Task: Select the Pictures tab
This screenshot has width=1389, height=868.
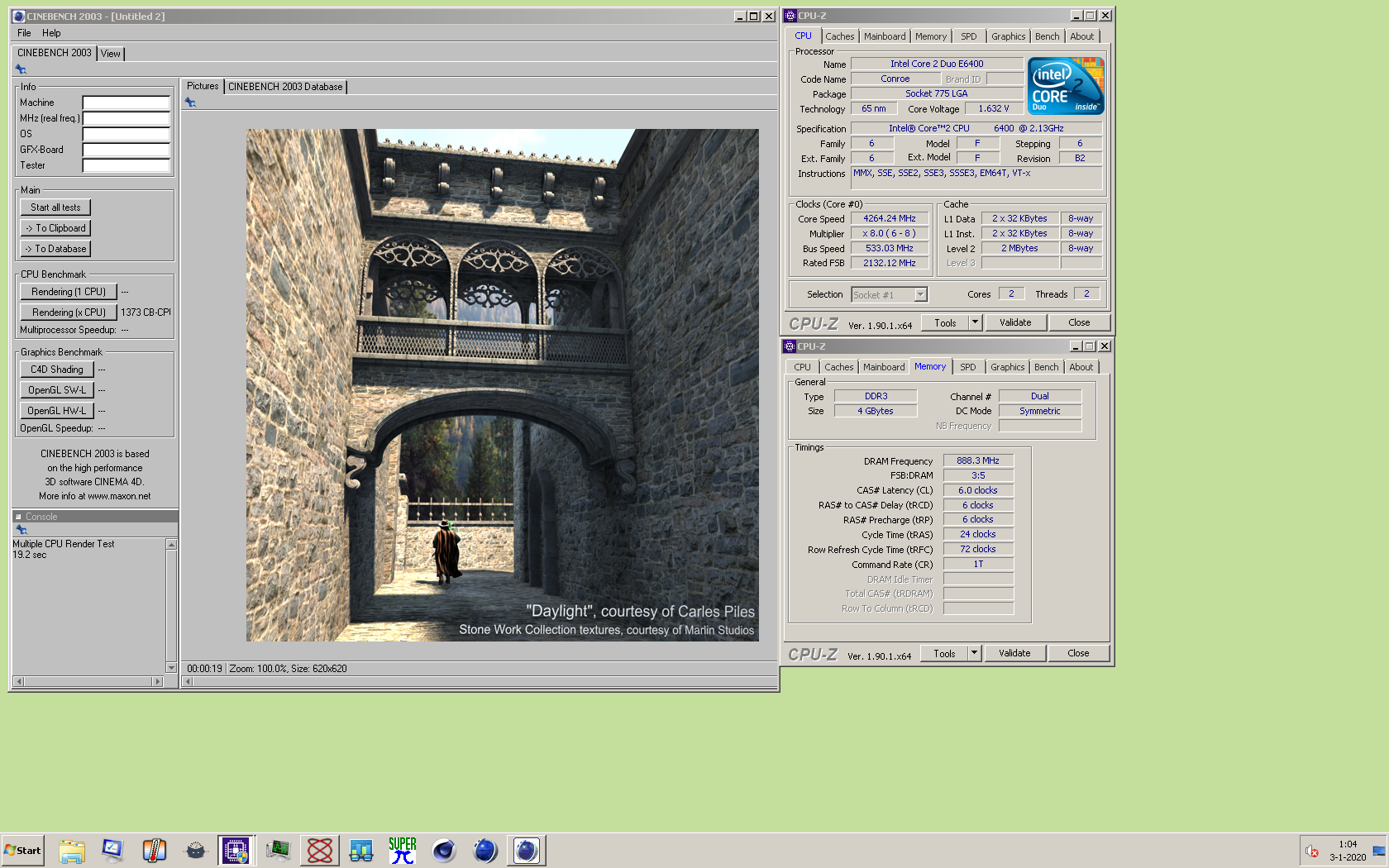Action: coord(203,86)
